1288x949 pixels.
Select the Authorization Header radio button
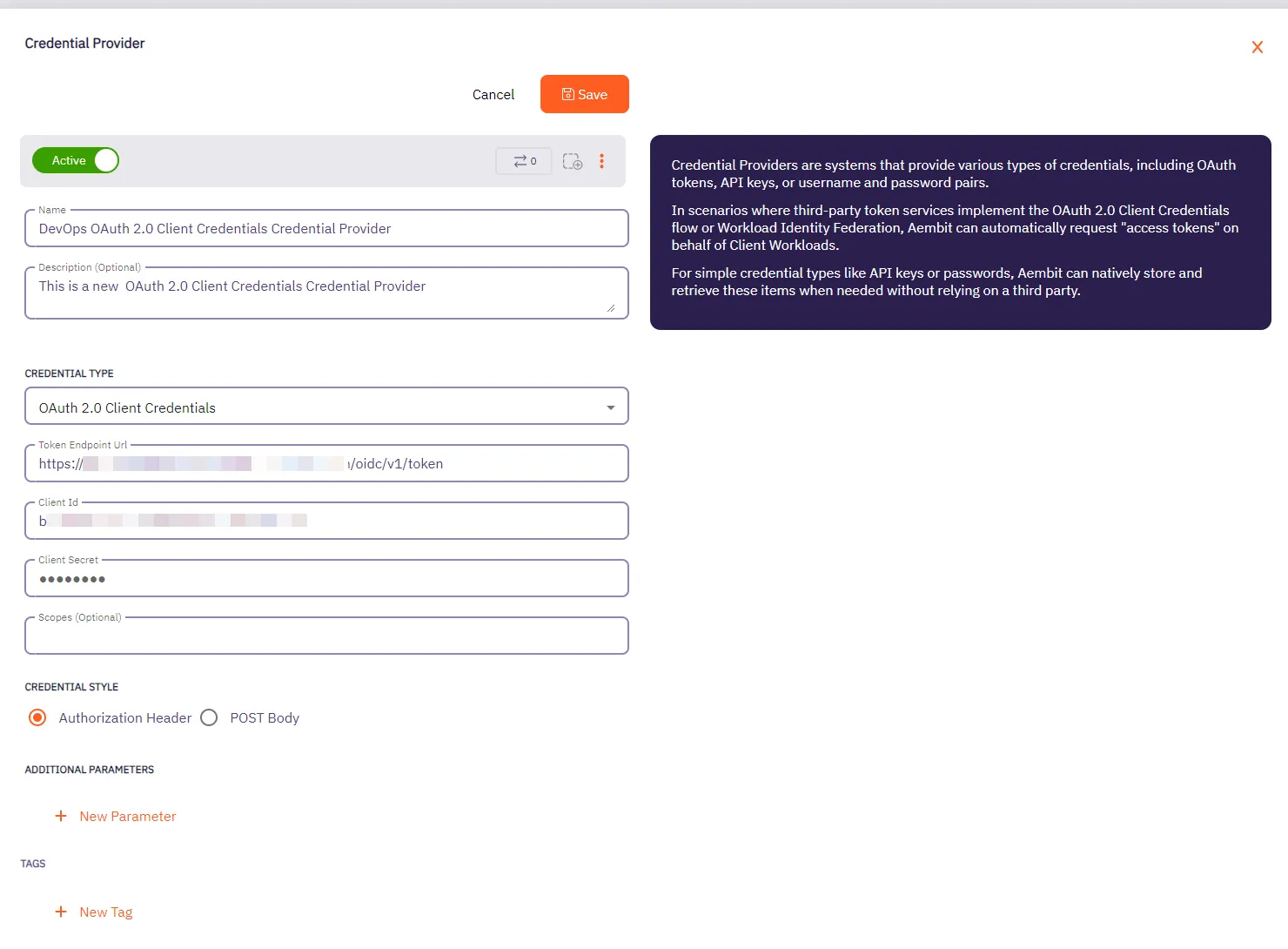(x=37, y=717)
